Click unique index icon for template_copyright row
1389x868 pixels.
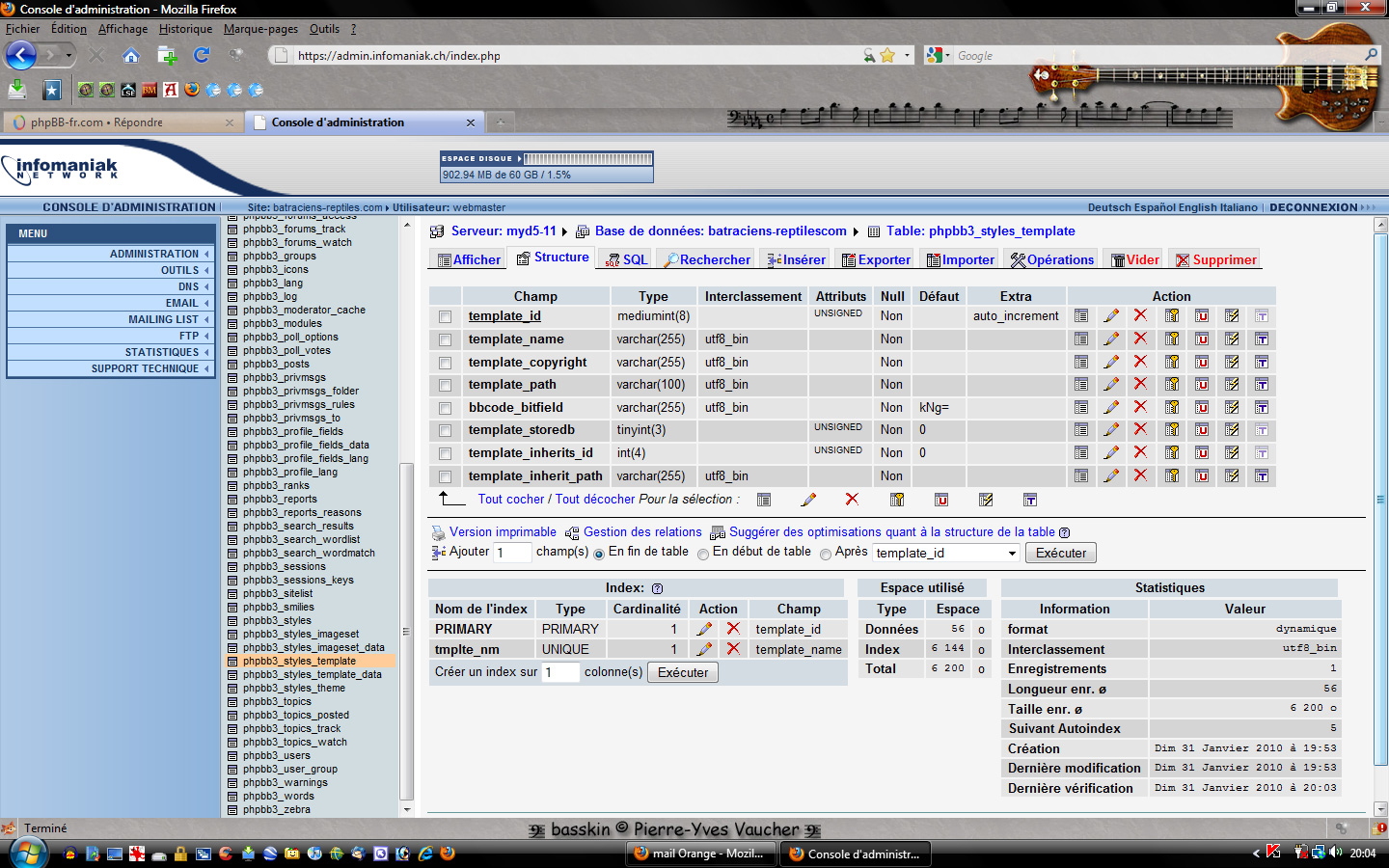[x=1202, y=362]
